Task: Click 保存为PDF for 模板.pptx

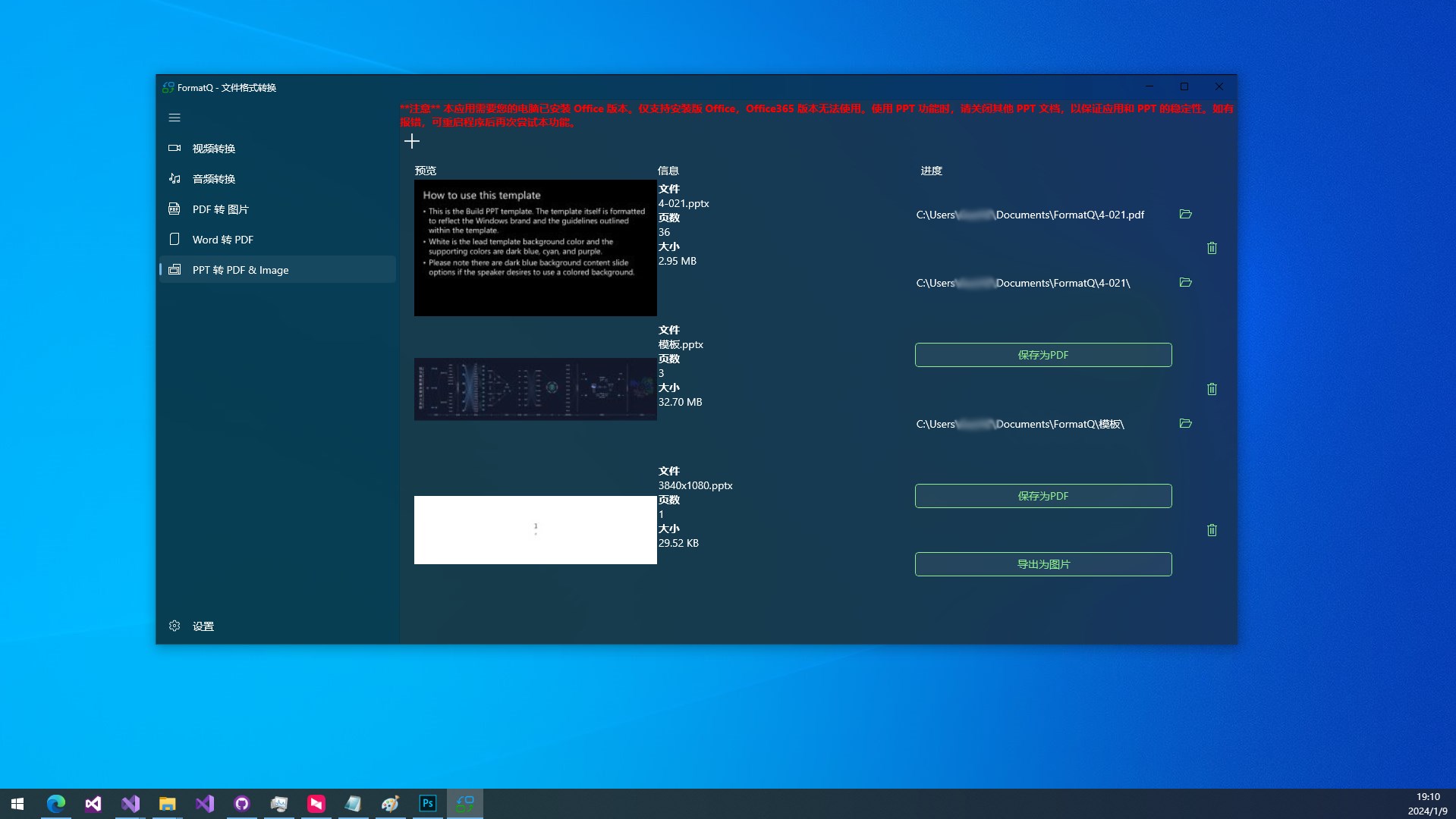Action: pos(1043,355)
